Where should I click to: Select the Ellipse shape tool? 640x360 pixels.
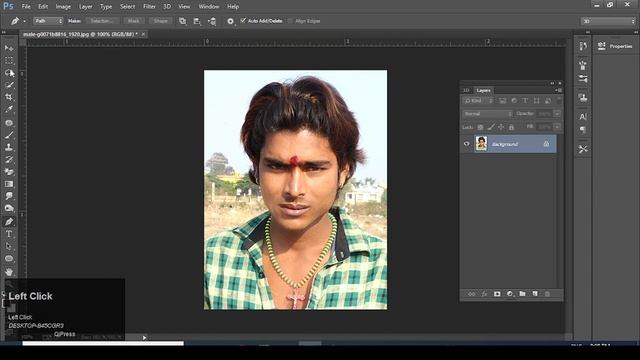[x=9, y=258]
